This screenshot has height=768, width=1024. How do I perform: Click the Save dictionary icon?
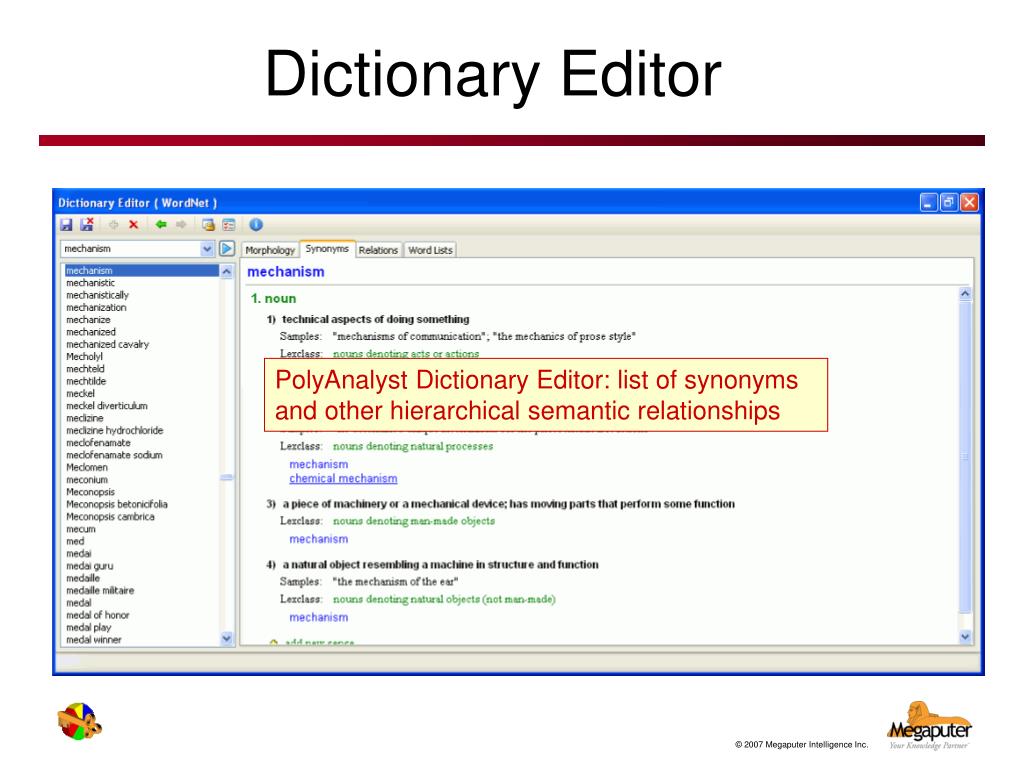(66, 225)
